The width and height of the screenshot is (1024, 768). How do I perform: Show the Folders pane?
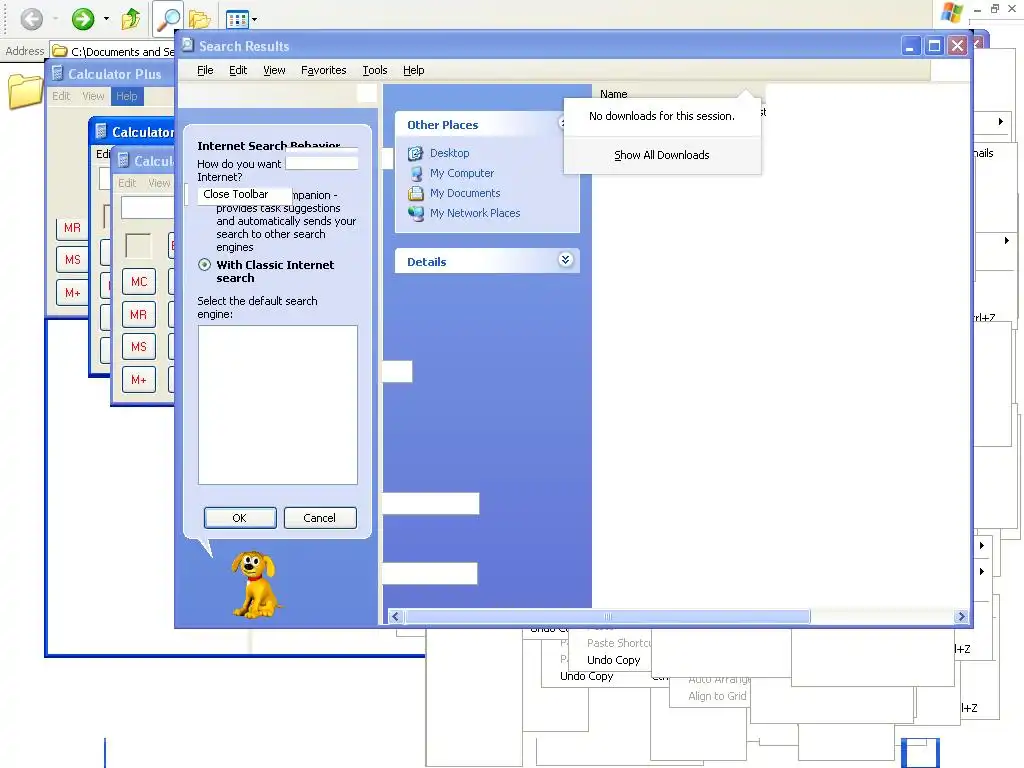point(199,20)
